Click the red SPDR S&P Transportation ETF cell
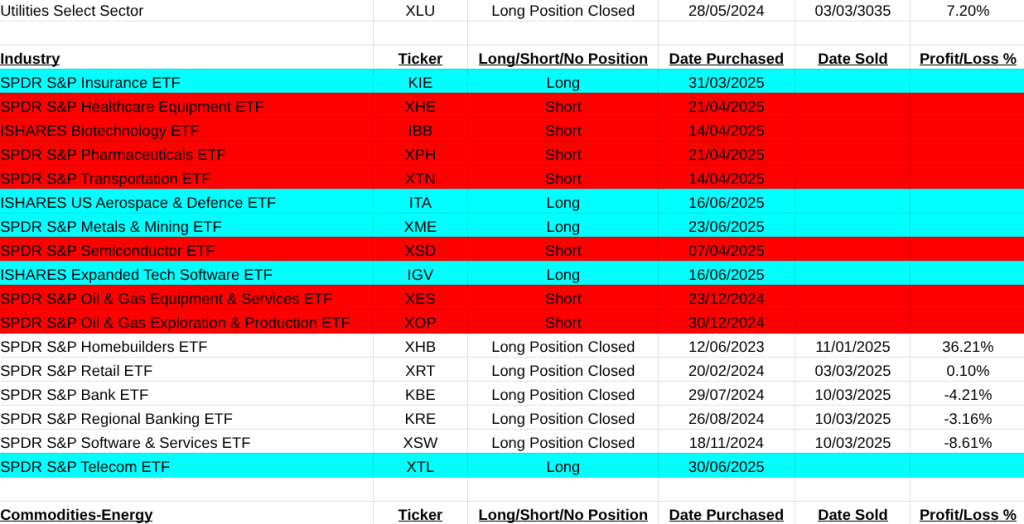 106,179
